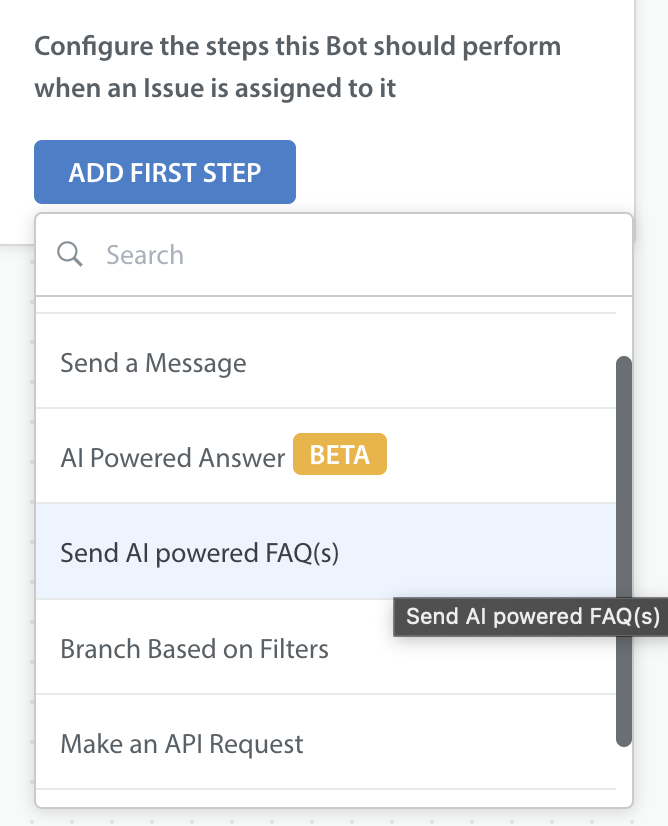Click the dropdown list's scrollbar thumb
Viewport: 668px width, 826px height.
(624, 551)
